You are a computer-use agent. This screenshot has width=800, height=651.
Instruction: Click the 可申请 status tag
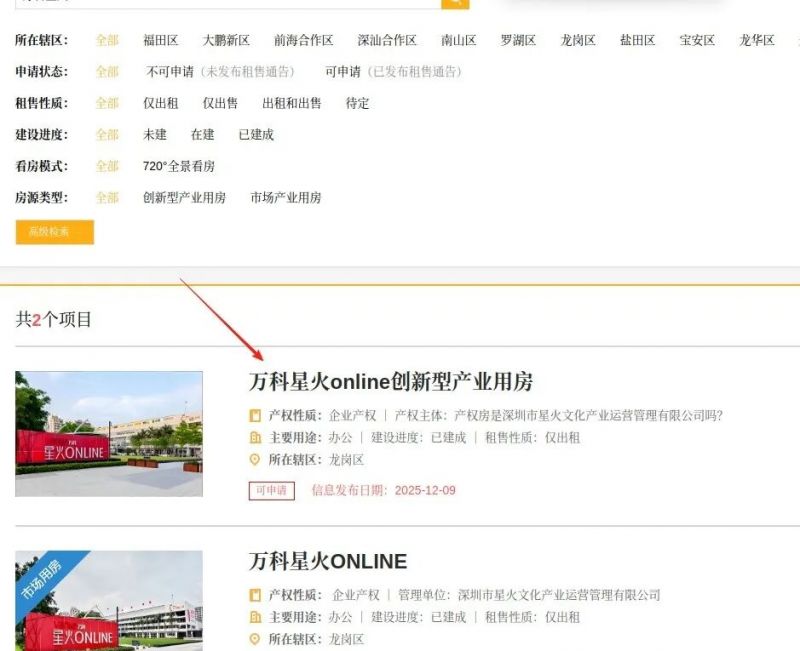[x=271, y=490]
